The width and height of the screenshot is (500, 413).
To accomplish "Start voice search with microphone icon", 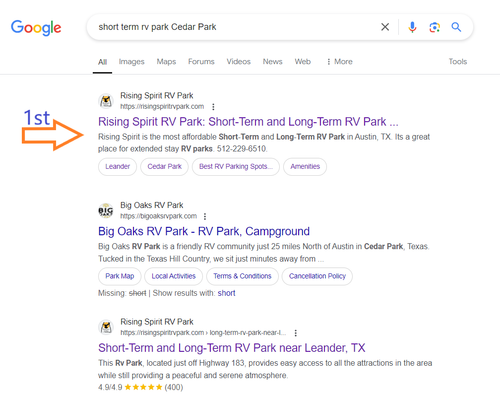I will tap(412, 27).
